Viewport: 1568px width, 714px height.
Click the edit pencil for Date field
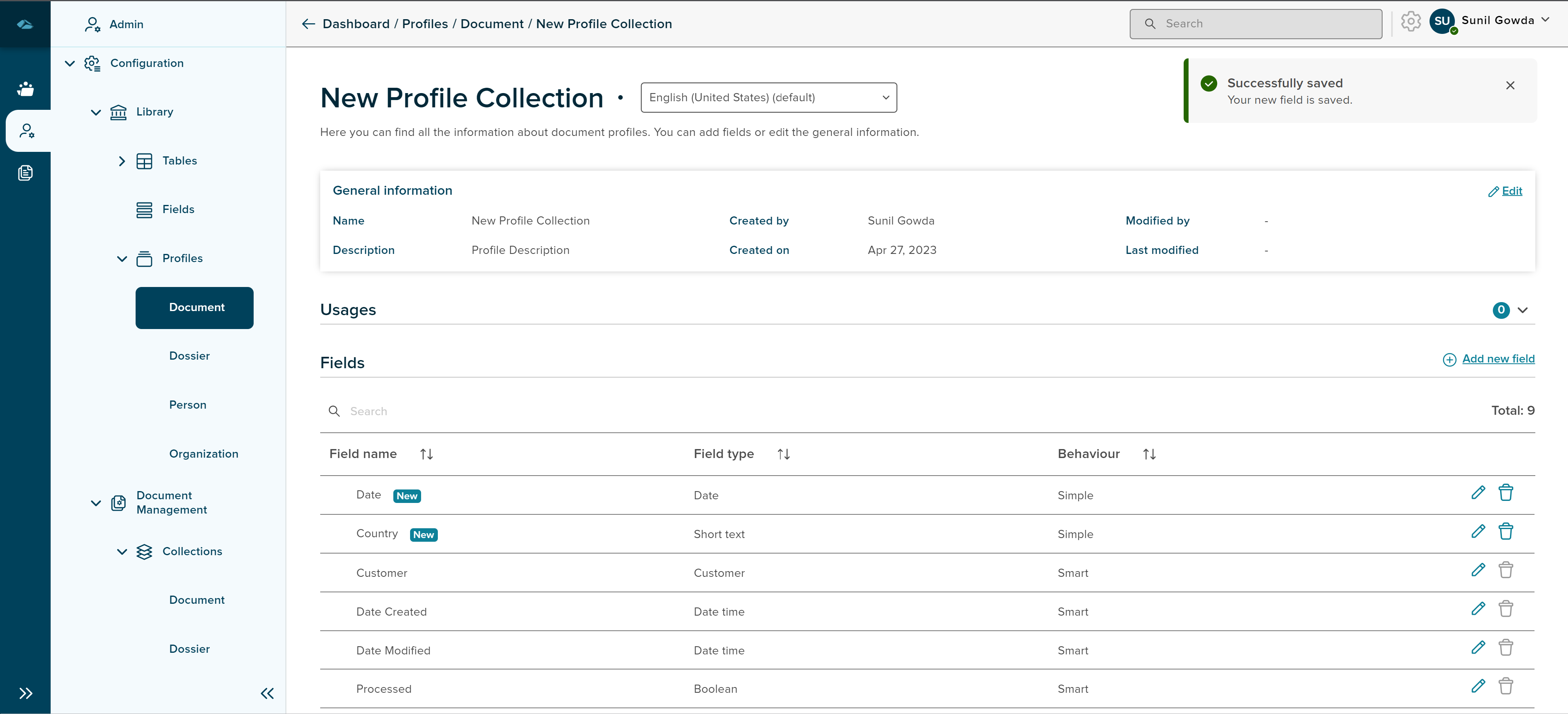tap(1478, 493)
